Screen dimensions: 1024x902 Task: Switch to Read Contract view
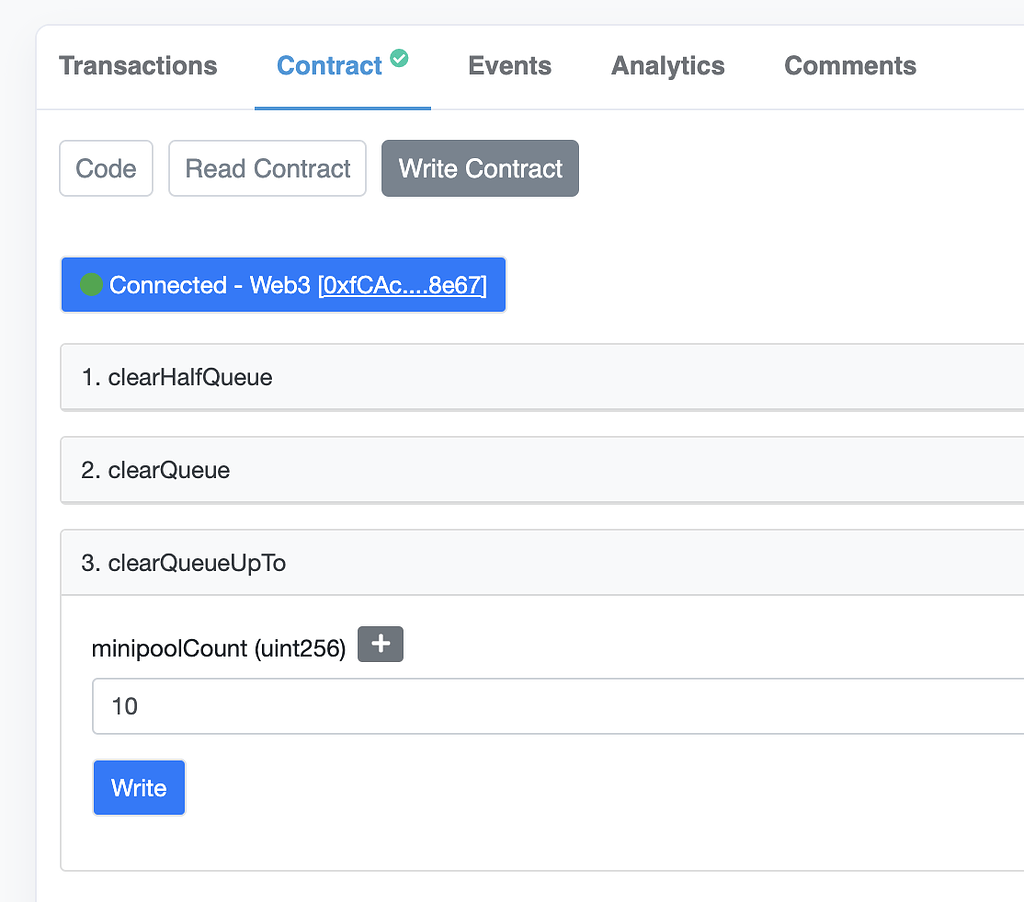point(267,168)
